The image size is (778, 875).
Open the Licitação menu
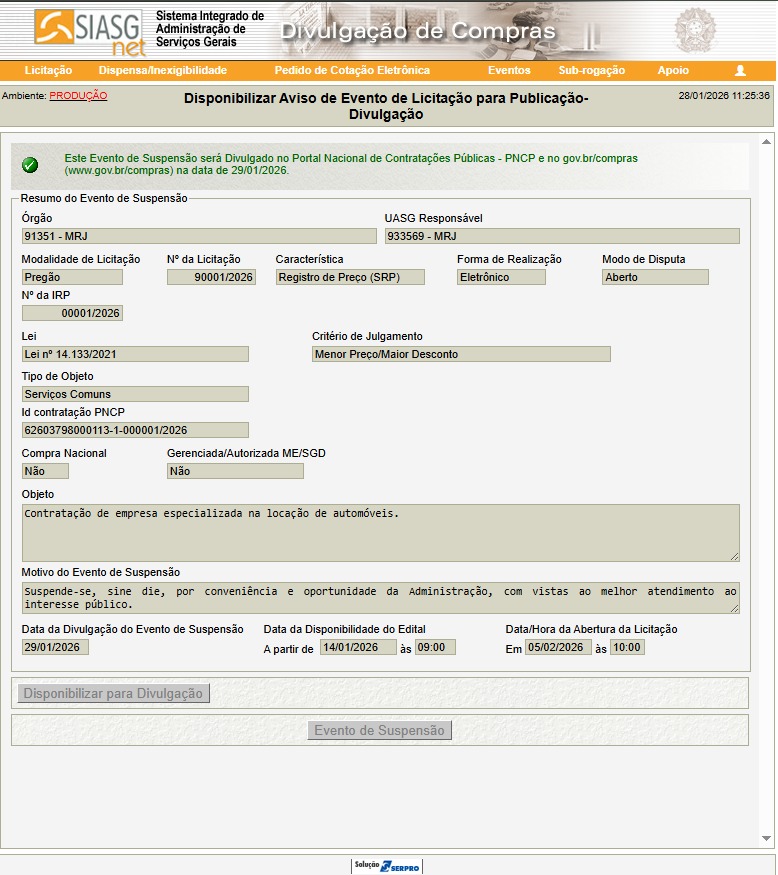tap(48, 71)
